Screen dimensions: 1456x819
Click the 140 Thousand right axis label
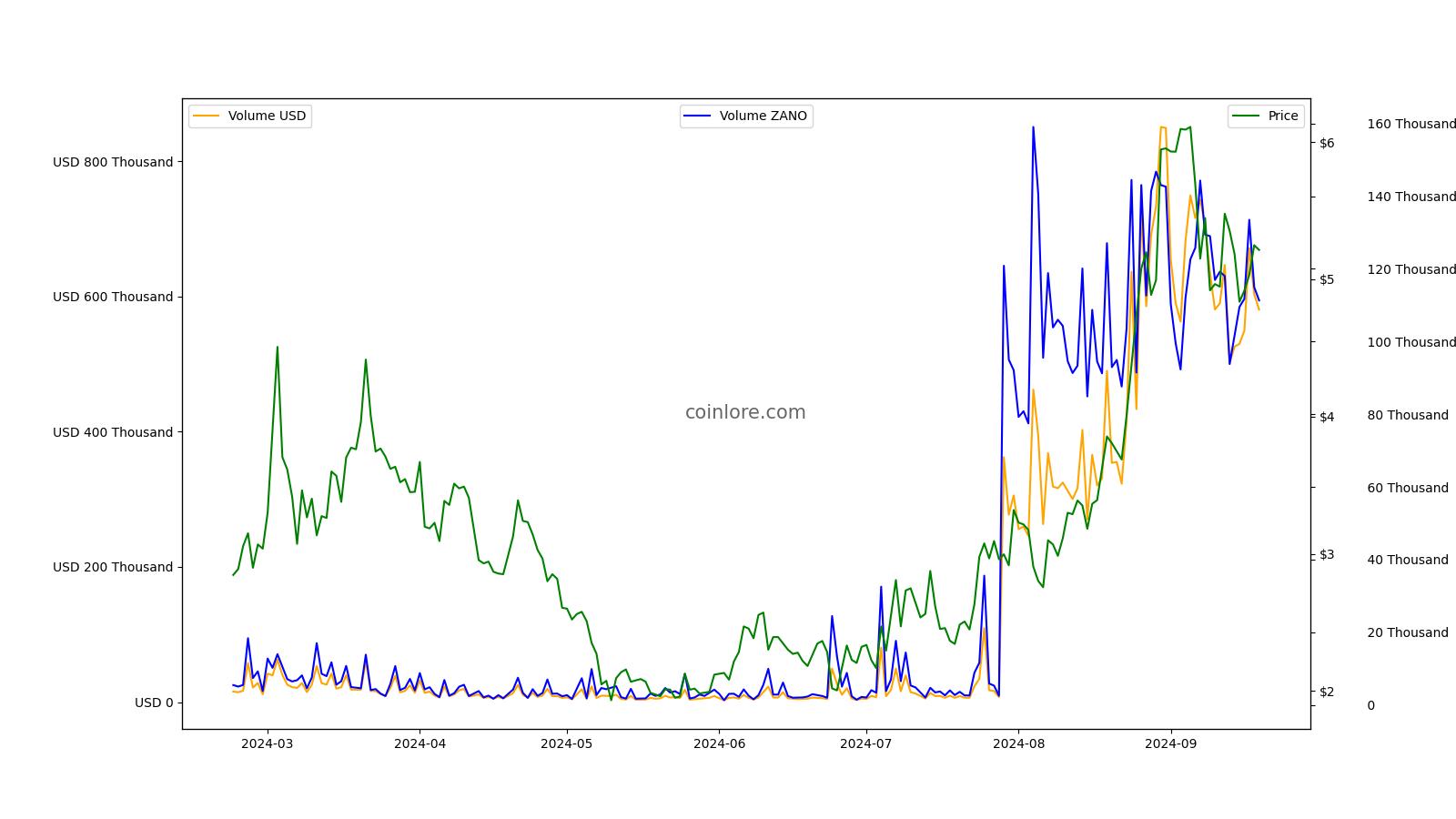pos(1411,197)
